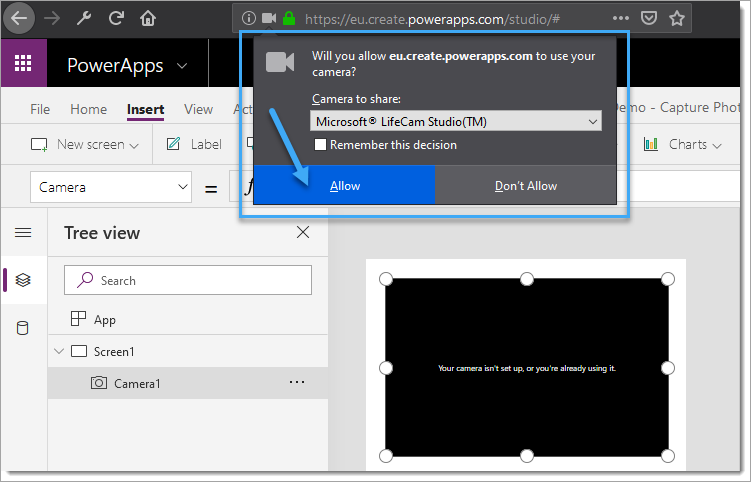Close the Tree view panel
Screen dimensions: 751x482
click(303, 232)
